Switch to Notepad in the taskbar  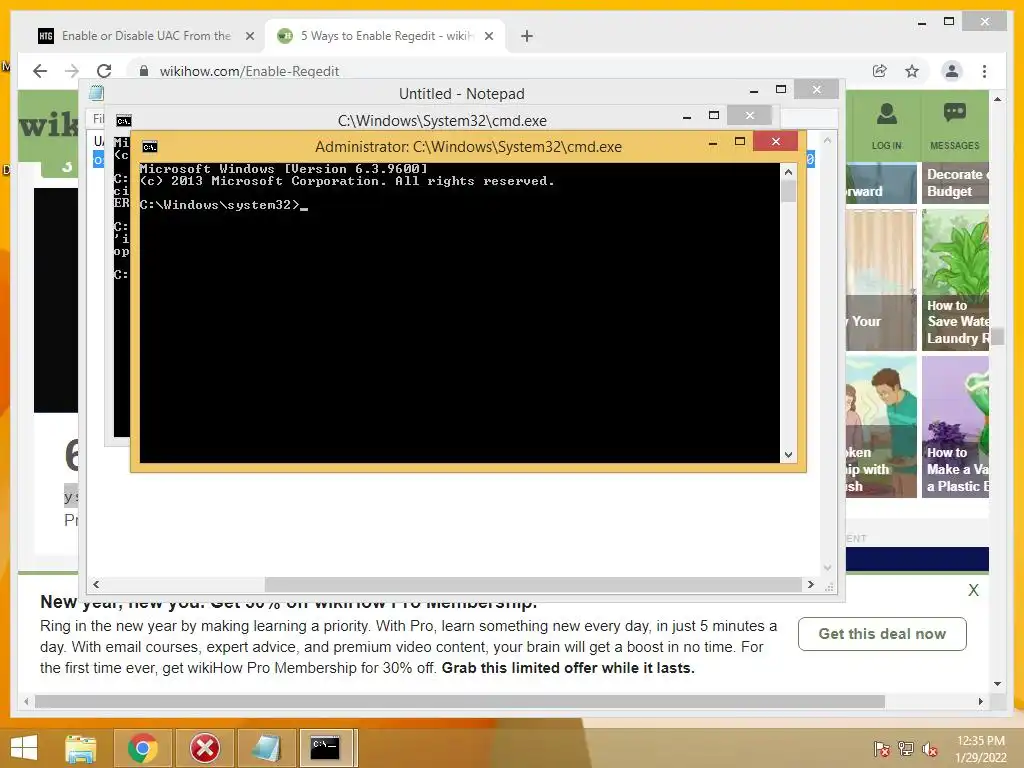pyautogui.click(x=266, y=748)
